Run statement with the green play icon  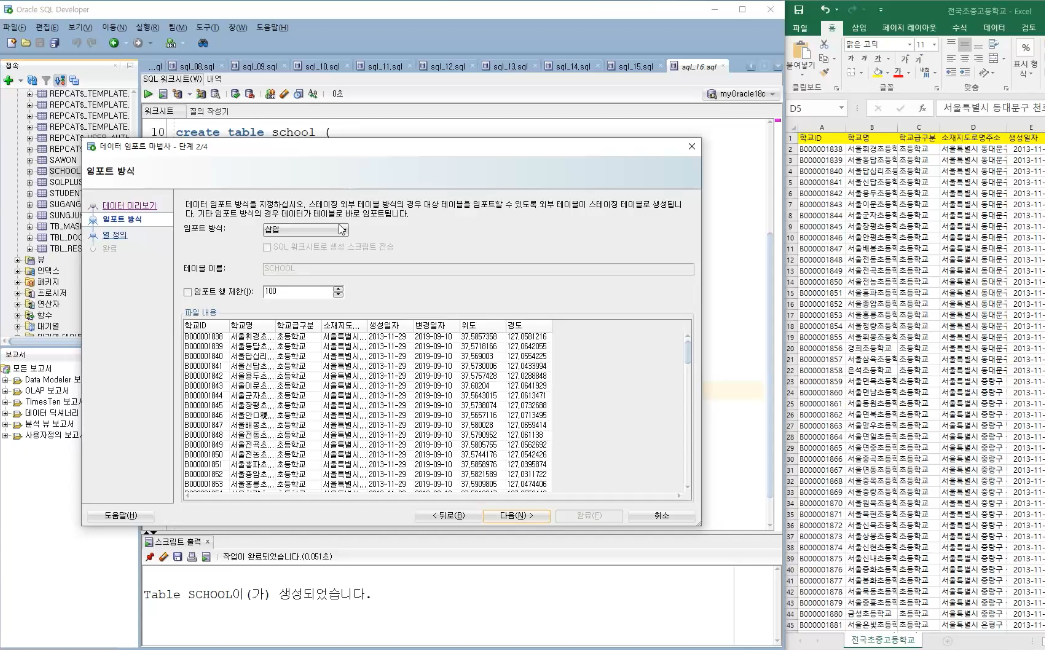148,94
